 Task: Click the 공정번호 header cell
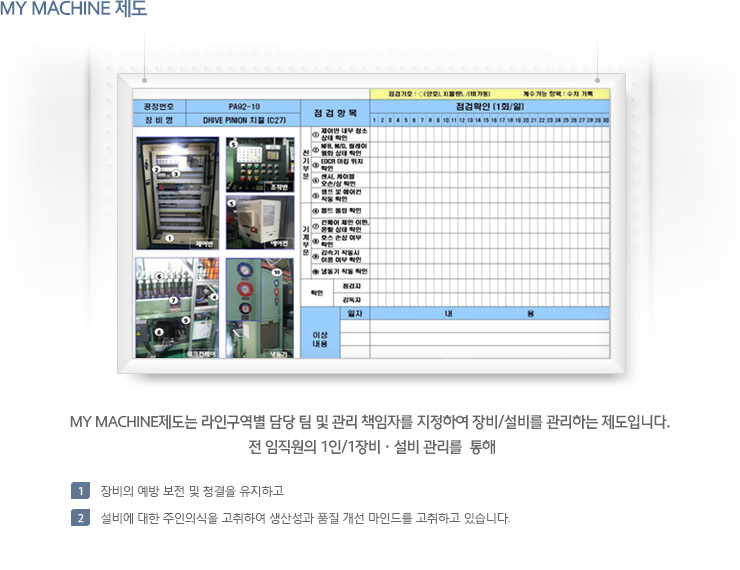coord(159,107)
